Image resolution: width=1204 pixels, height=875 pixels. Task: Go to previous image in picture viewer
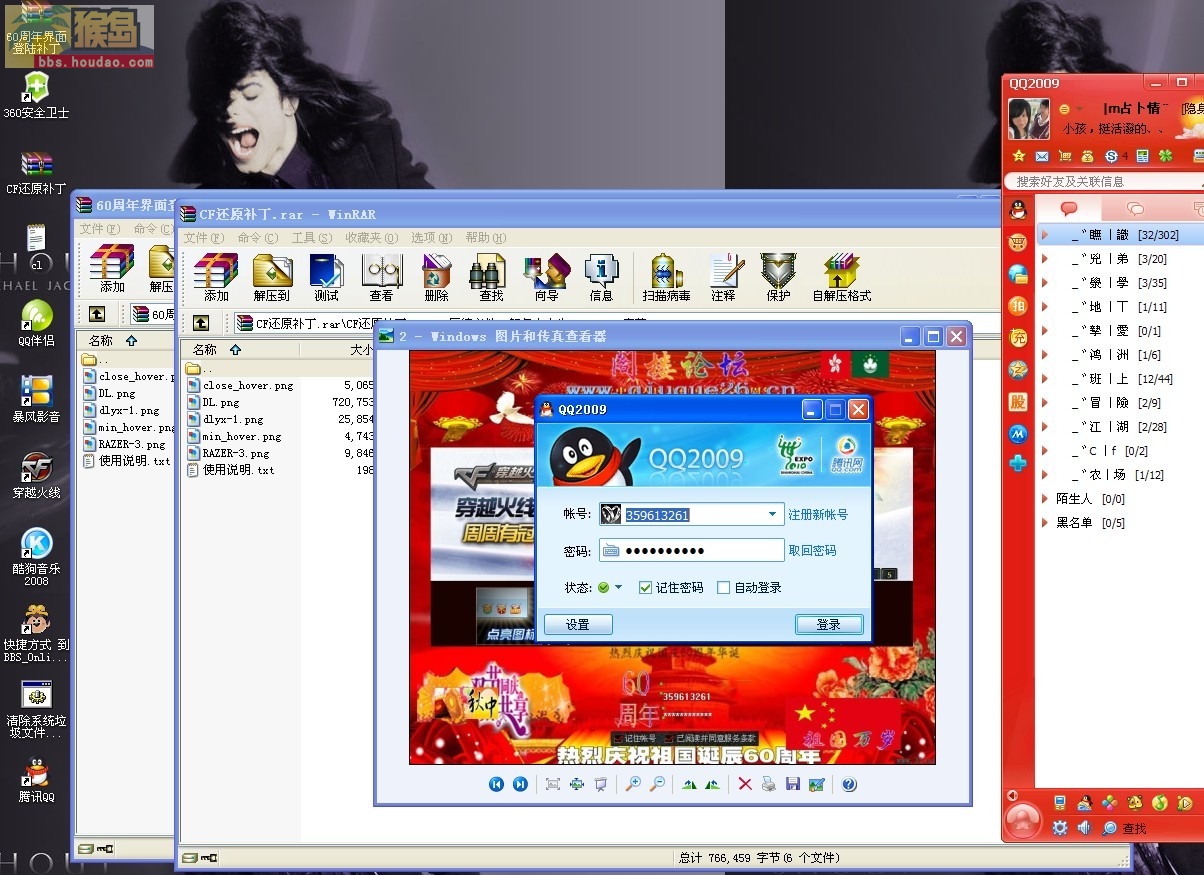[x=496, y=785]
